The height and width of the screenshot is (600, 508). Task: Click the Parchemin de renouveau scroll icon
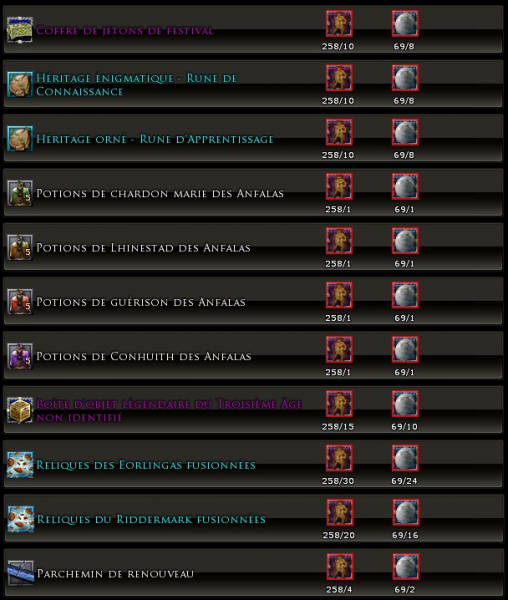pyautogui.click(x=21, y=573)
